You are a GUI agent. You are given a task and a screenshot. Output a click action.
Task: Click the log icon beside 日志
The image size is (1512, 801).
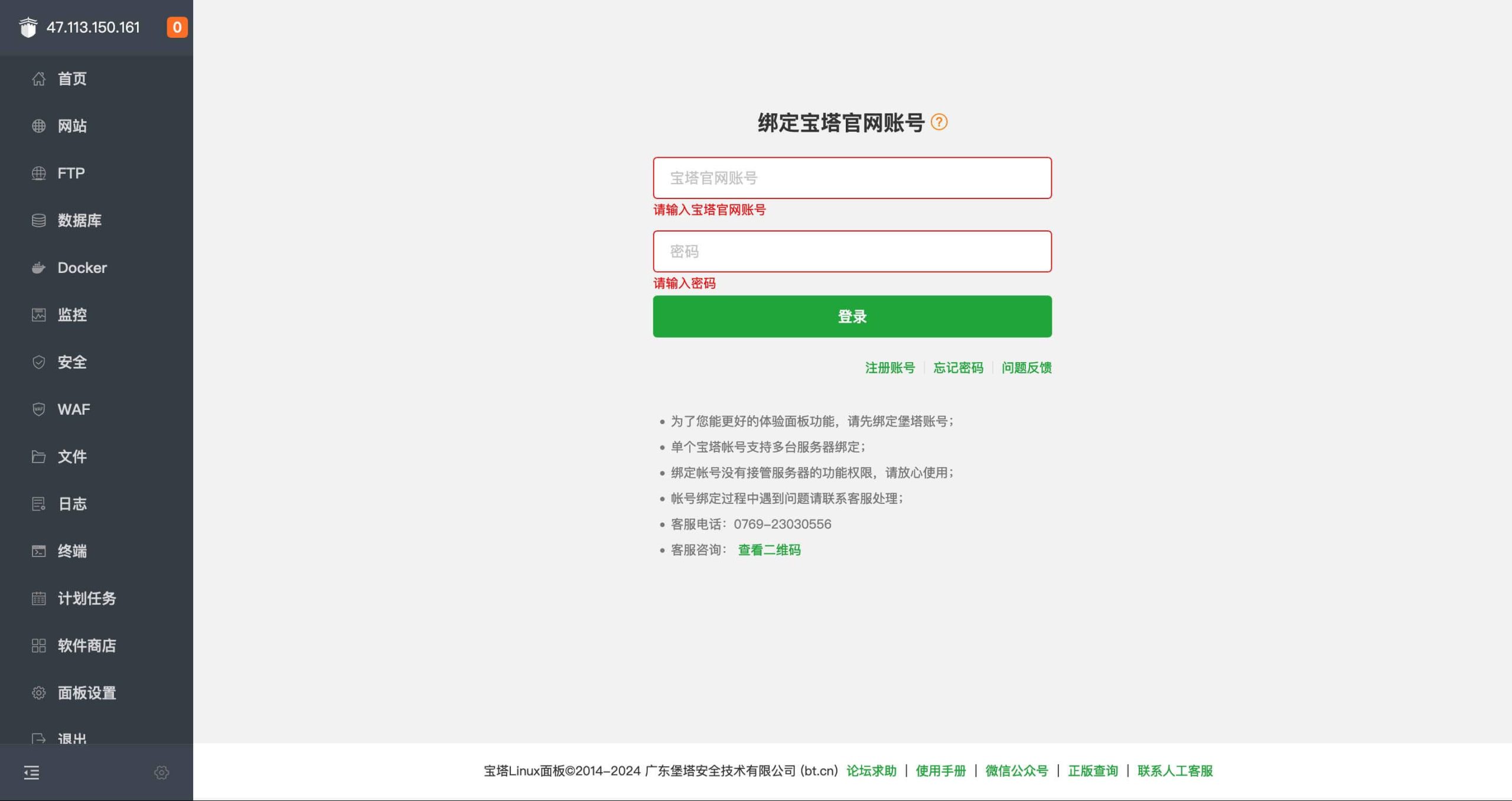38,504
